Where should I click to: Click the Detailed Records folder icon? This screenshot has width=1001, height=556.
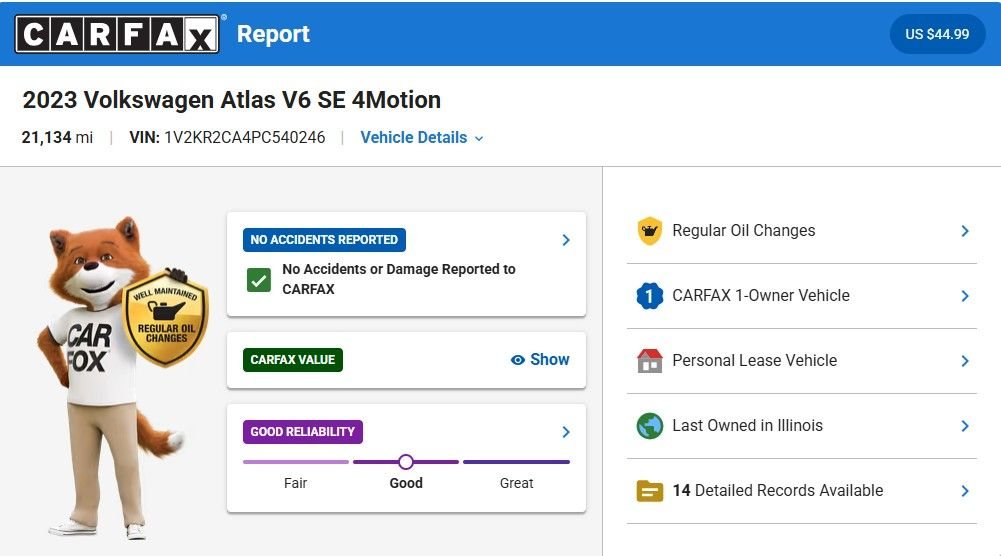[650, 491]
